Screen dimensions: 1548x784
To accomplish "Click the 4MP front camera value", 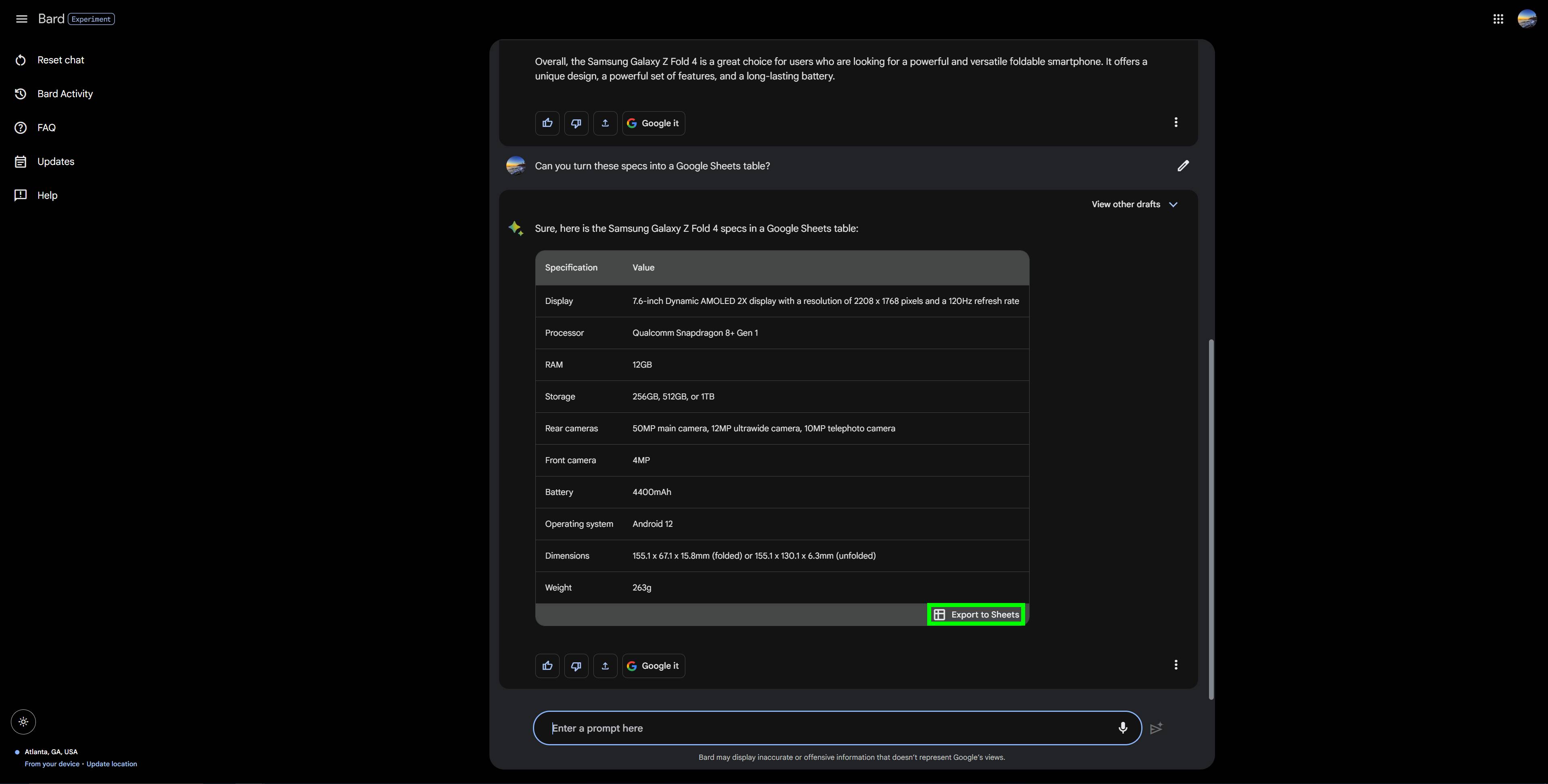I will [641, 460].
